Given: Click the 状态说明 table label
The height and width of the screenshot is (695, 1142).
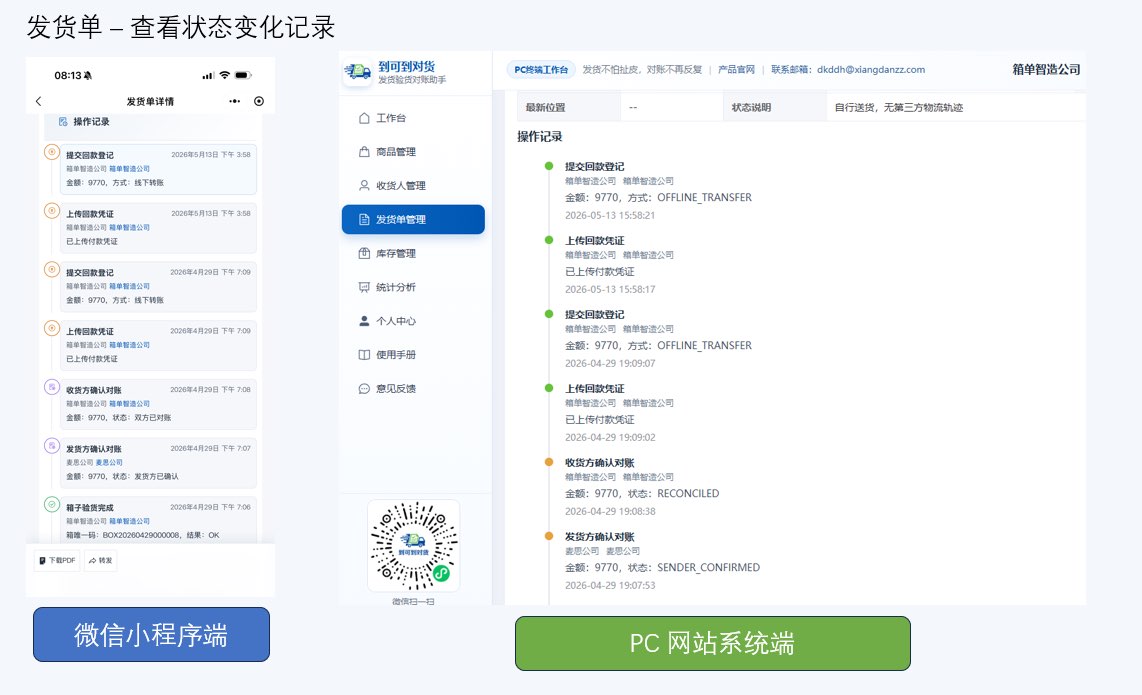Looking at the screenshot, I should [752, 107].
